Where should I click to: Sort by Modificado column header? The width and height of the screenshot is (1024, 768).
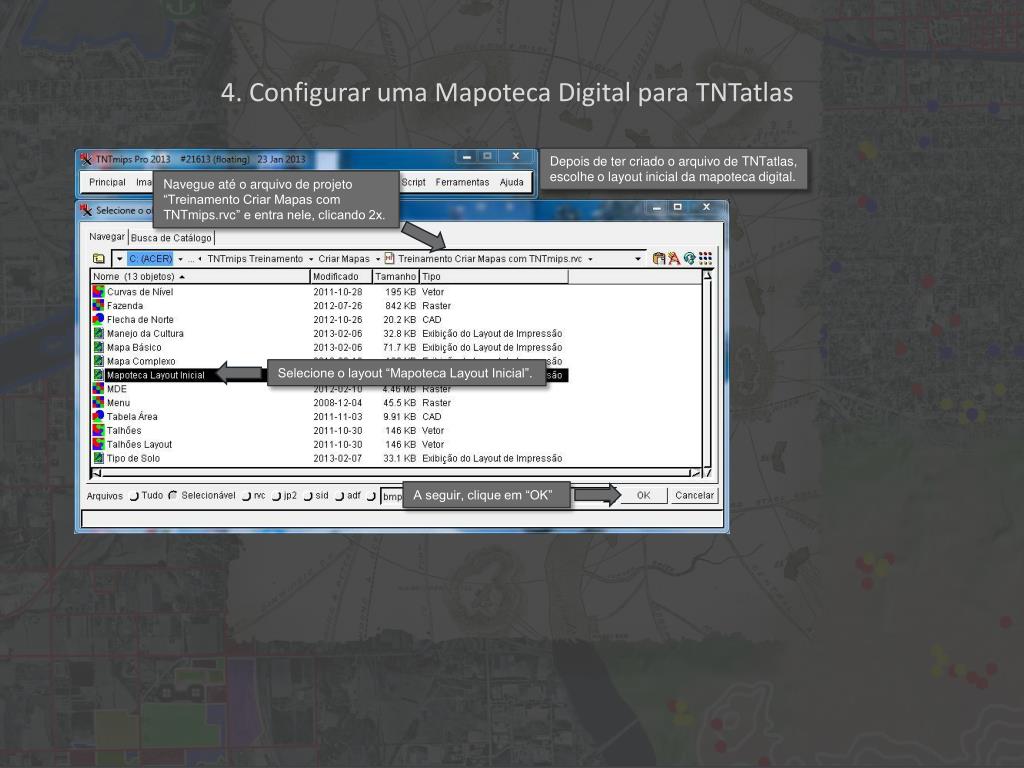(341, 276)
